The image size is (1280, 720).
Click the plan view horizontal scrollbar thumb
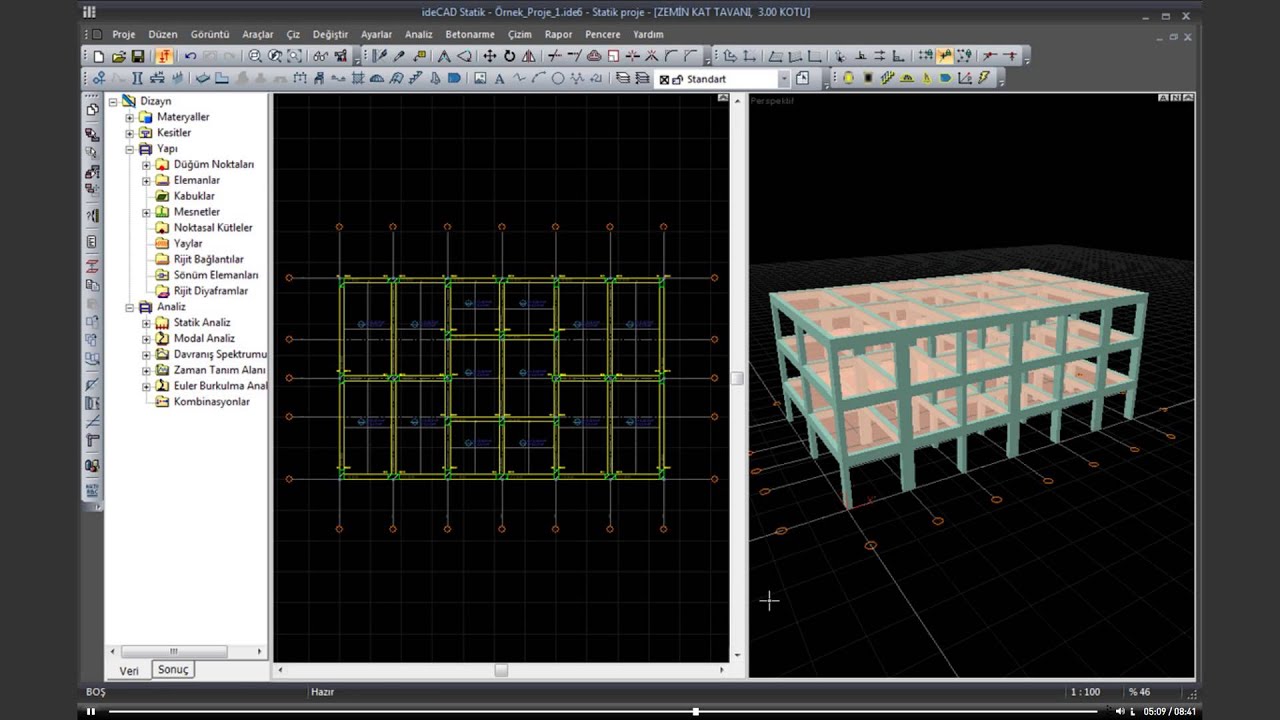point(501,670)
